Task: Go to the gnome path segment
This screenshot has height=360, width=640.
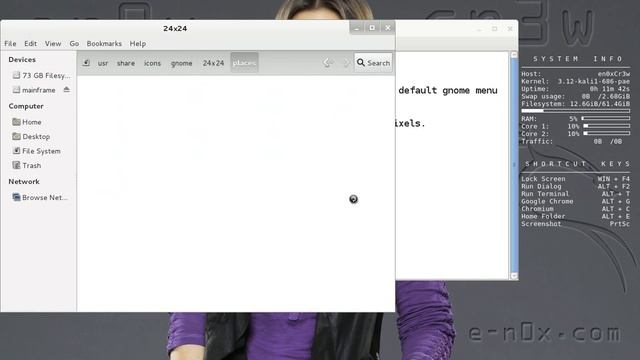Action: click(181, 63)
